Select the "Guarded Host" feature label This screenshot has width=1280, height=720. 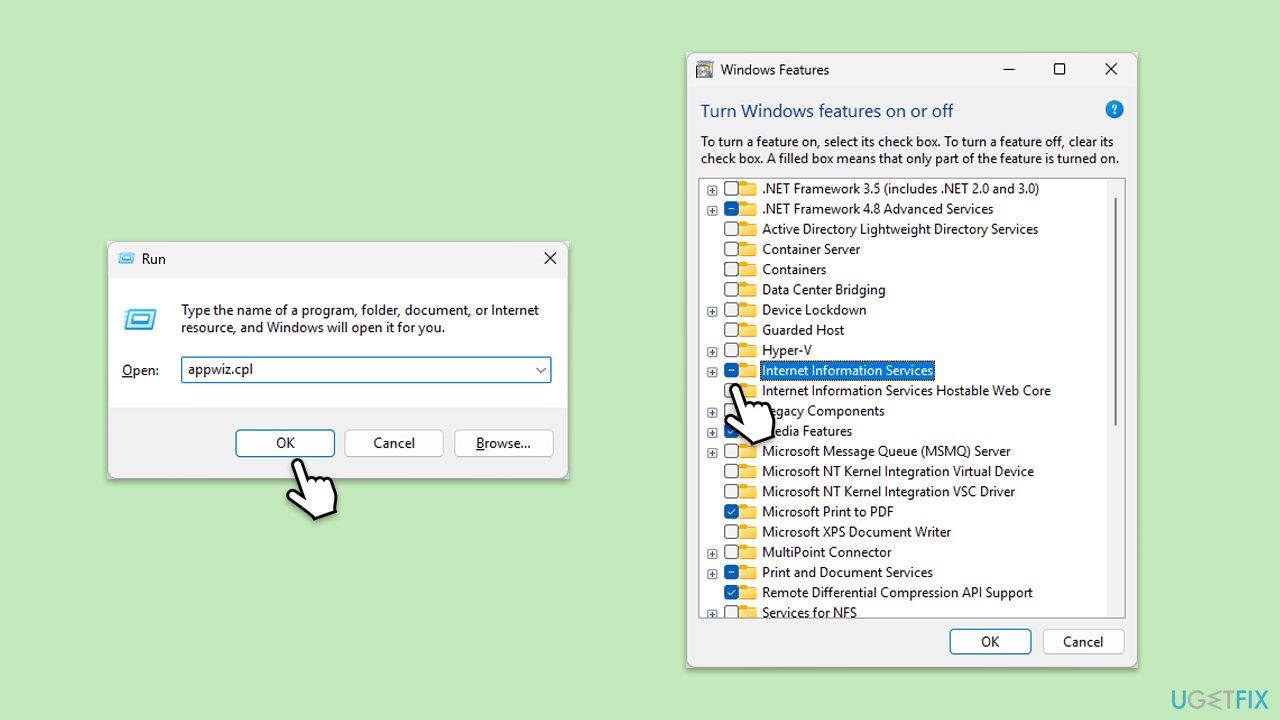803,330
